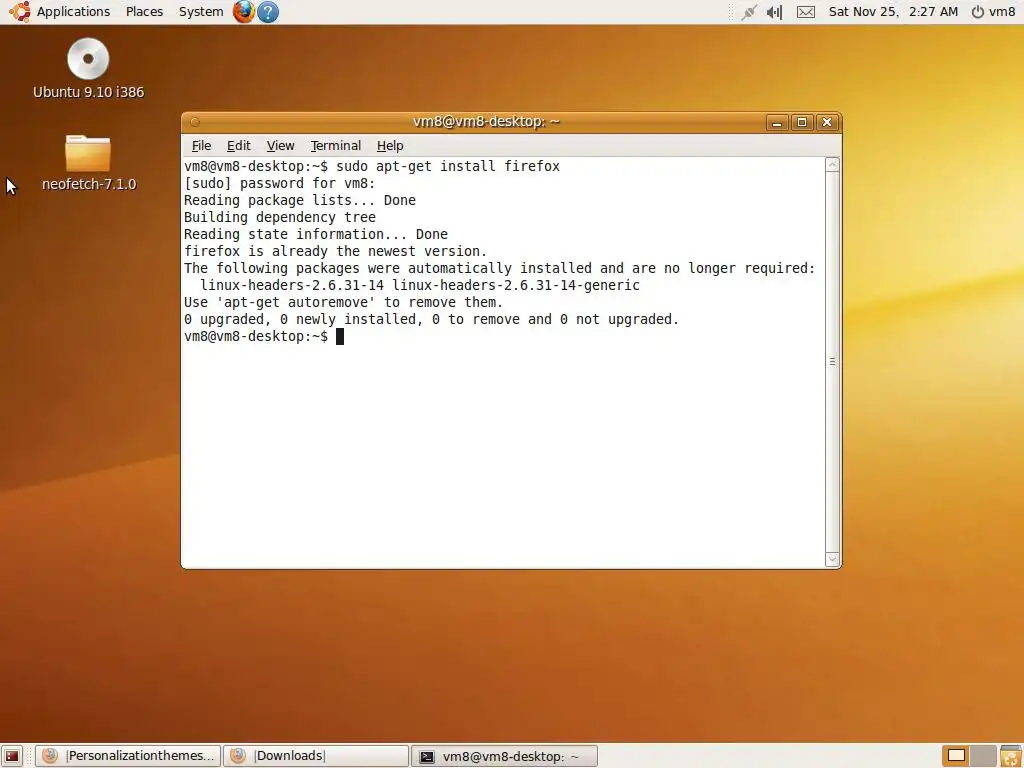Click the terminal scrollbar down arrow
The width and height of the screenshot is (1024, 768).
[x=832, y=559]
